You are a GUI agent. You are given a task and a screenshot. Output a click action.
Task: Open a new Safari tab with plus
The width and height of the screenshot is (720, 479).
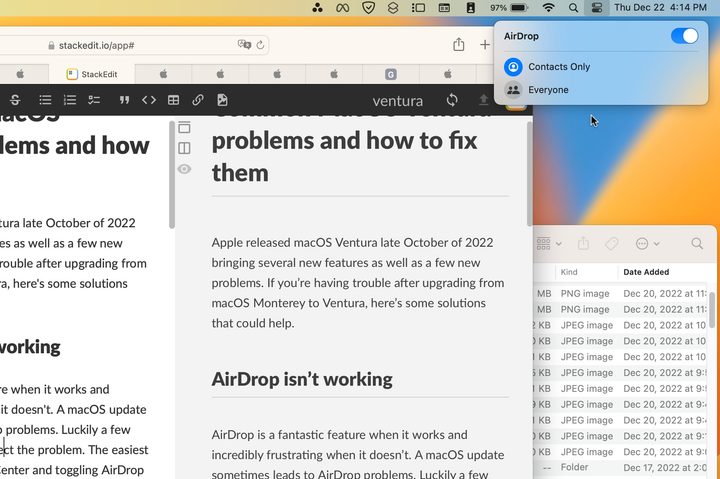pos(485,45)
